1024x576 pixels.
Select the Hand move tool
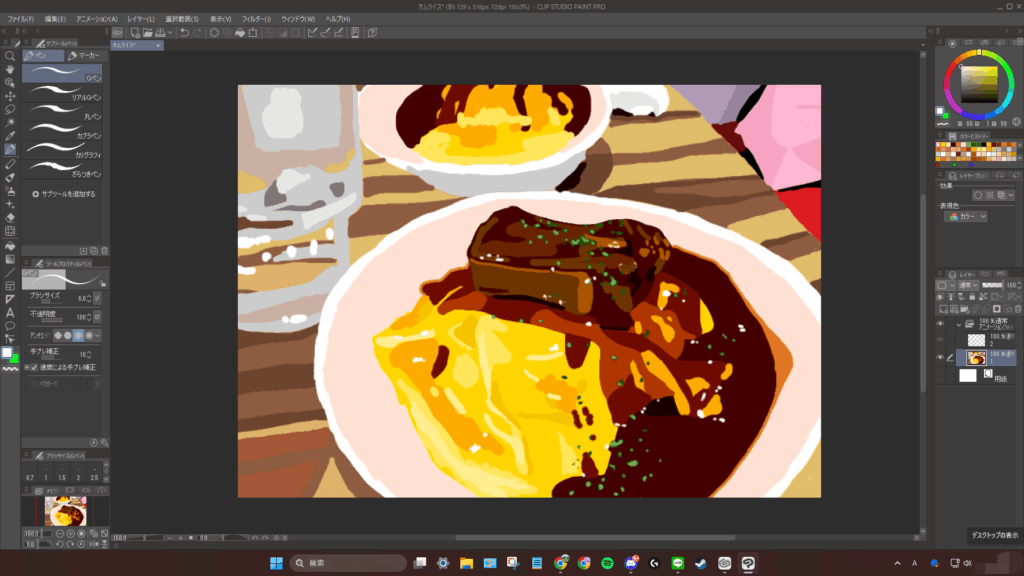tap(10, 69)
